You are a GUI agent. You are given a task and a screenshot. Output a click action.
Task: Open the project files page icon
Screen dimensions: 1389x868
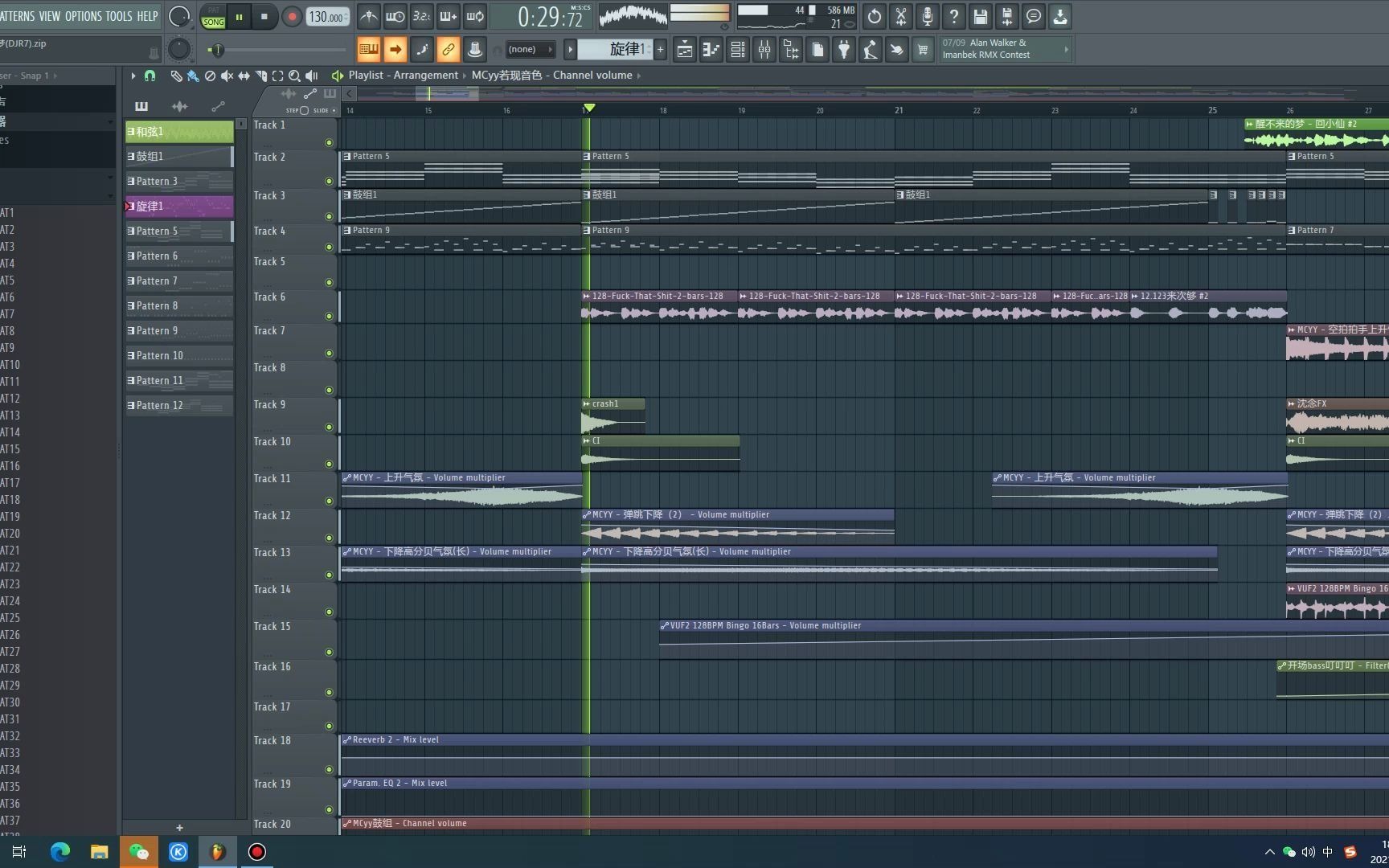tap(817, 50)
